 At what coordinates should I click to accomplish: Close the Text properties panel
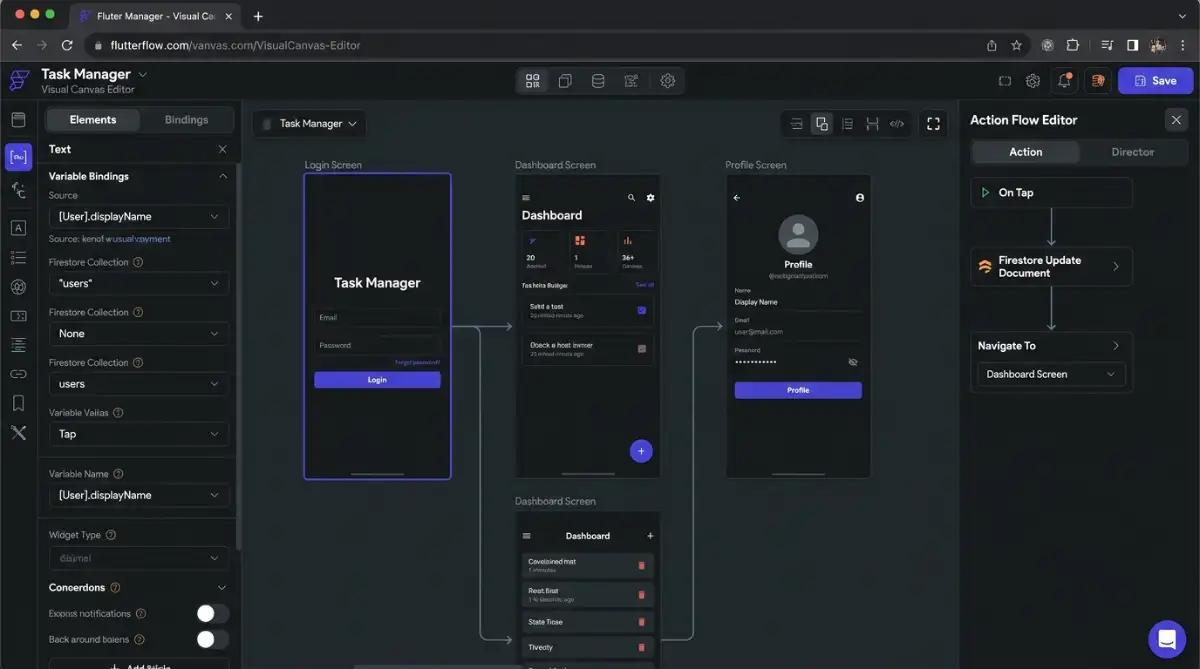coord(222,149)
